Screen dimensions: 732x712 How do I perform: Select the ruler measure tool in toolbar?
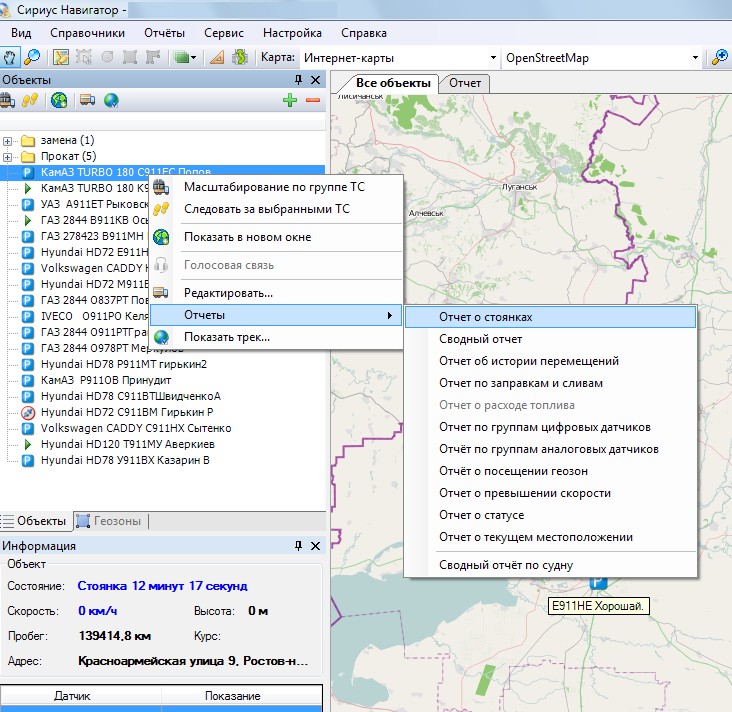(217, 57)
